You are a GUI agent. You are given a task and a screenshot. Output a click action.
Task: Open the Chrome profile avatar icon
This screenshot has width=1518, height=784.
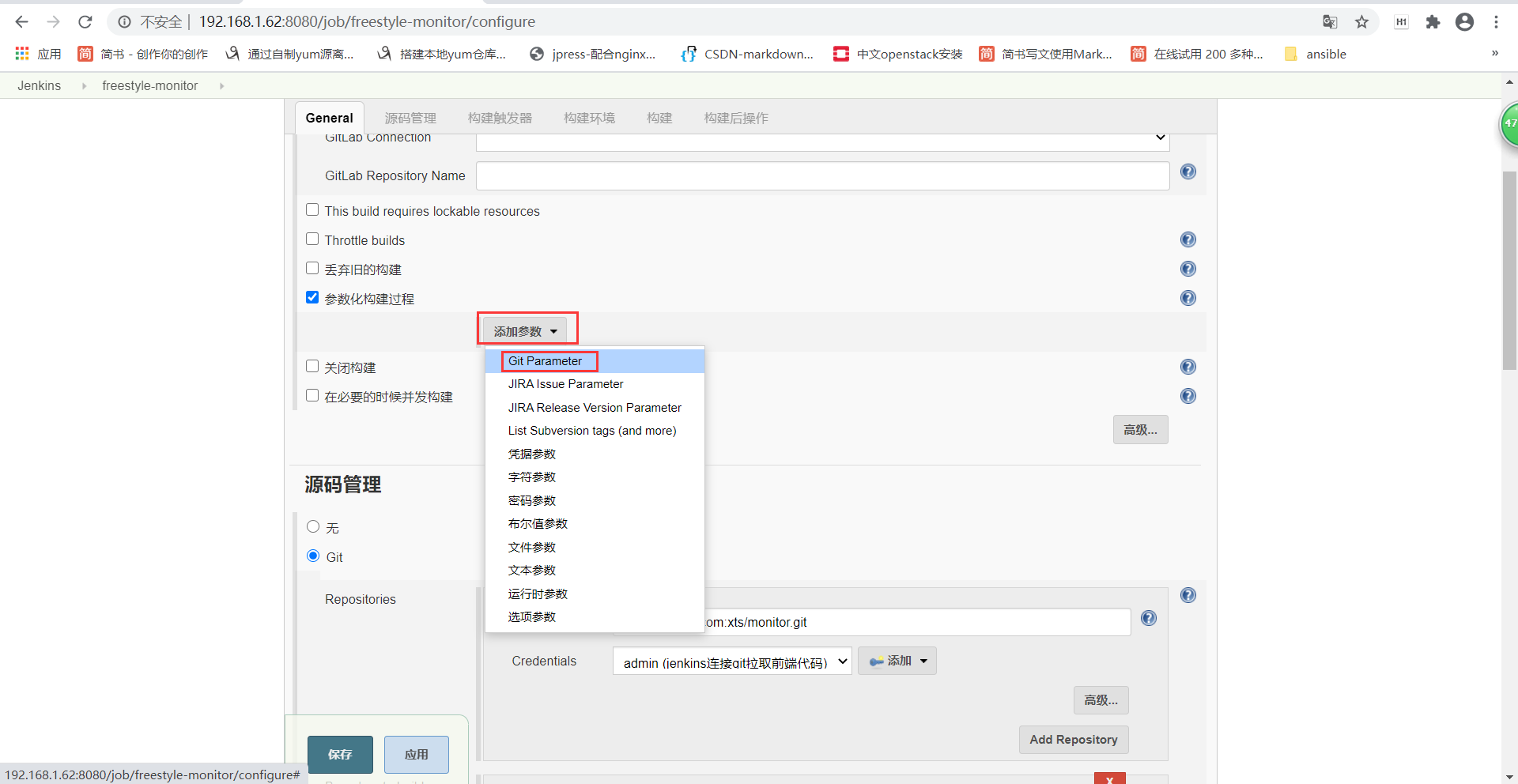tap(1464, 22)
